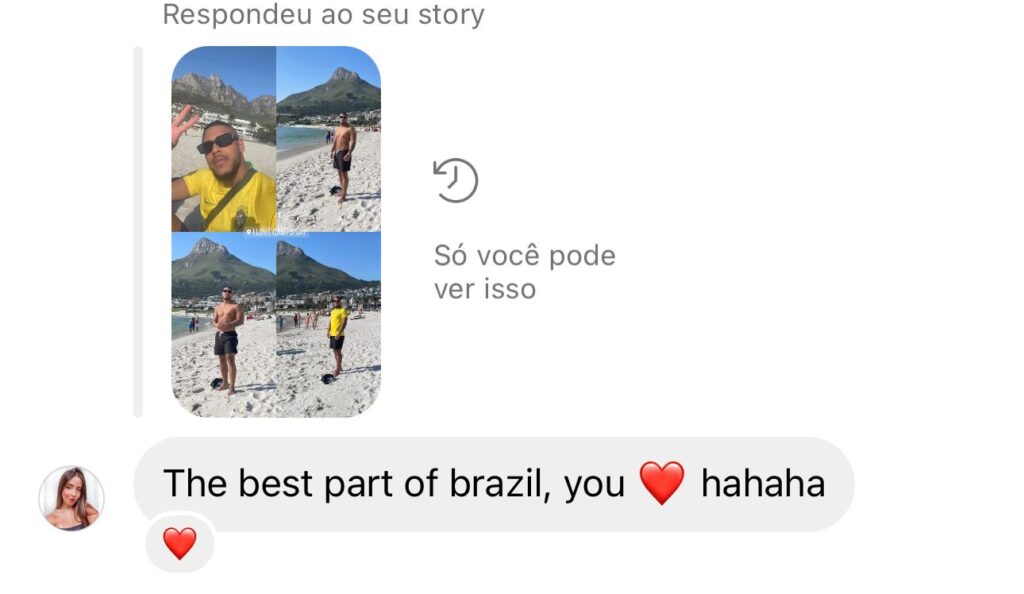The width and height of the screenshot is (1024, 594).
Task: Open the replied story collage thumbnail
Action: 276,232
